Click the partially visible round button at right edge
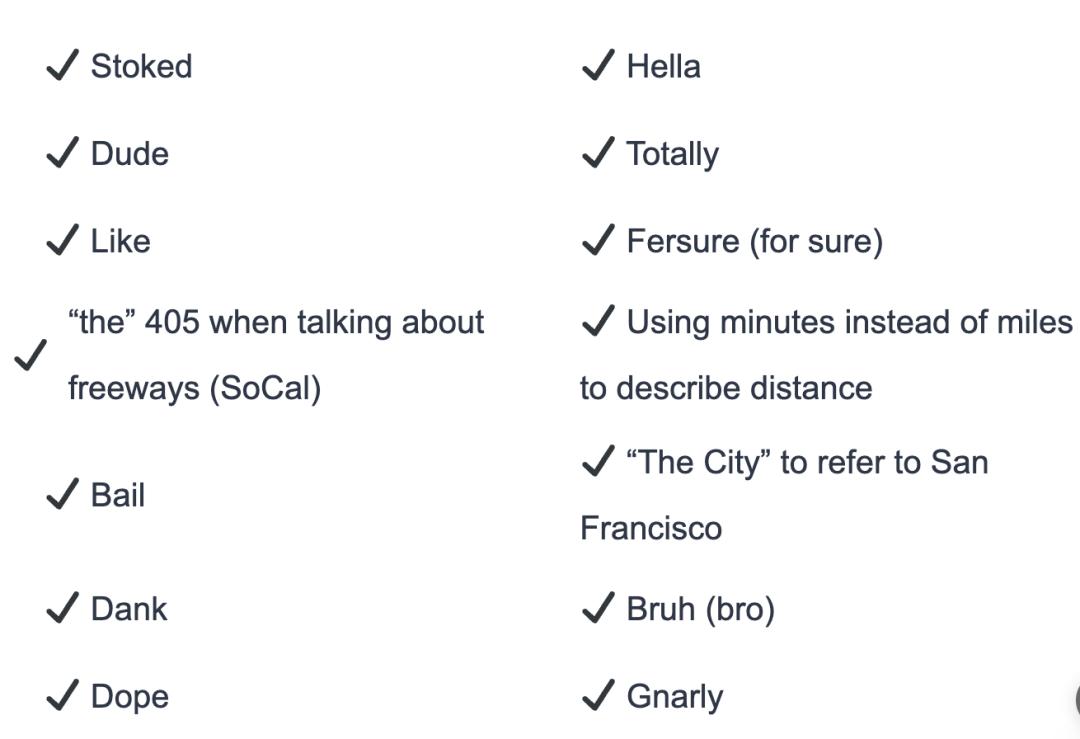 1076,699
